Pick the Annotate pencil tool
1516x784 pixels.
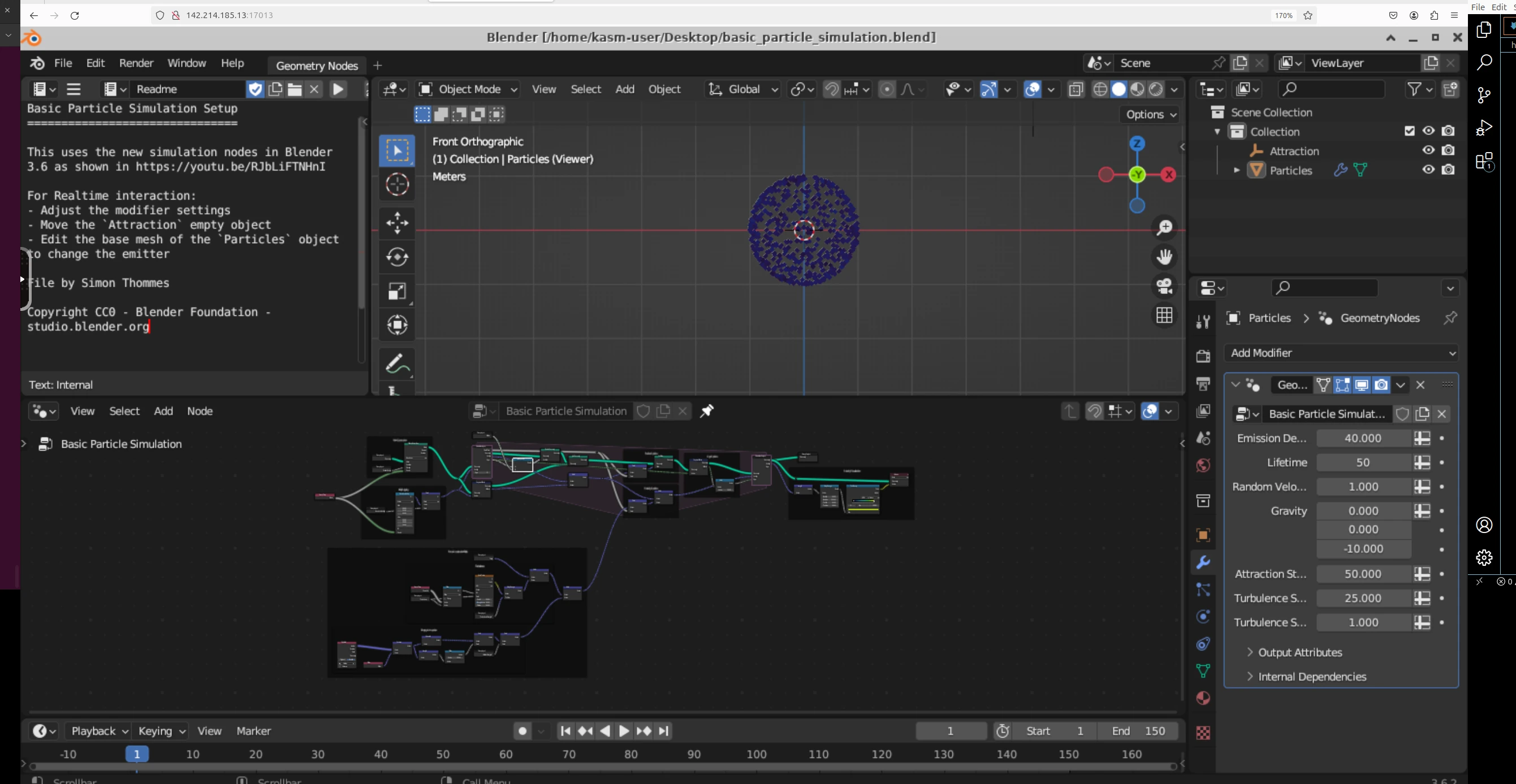(398, 363)
